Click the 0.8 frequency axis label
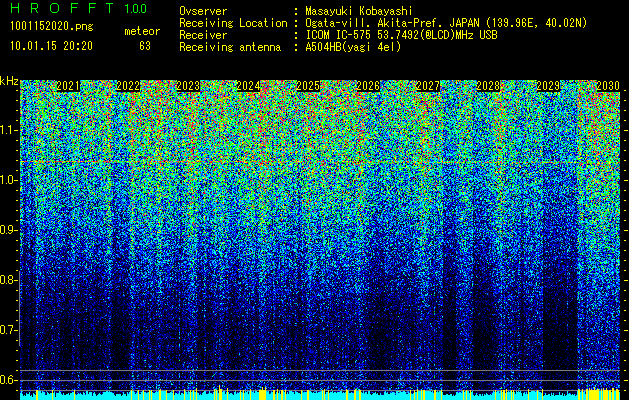629x400 pixels. [8, 280]
